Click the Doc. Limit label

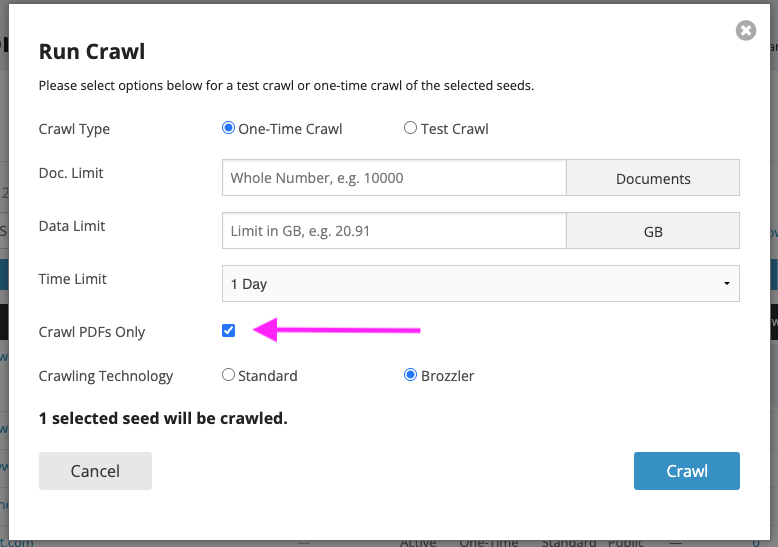[x=71, y=173]
